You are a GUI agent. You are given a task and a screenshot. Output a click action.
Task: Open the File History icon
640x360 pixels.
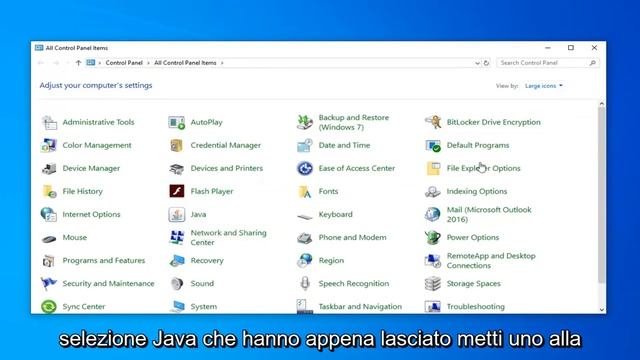[49, 191]
